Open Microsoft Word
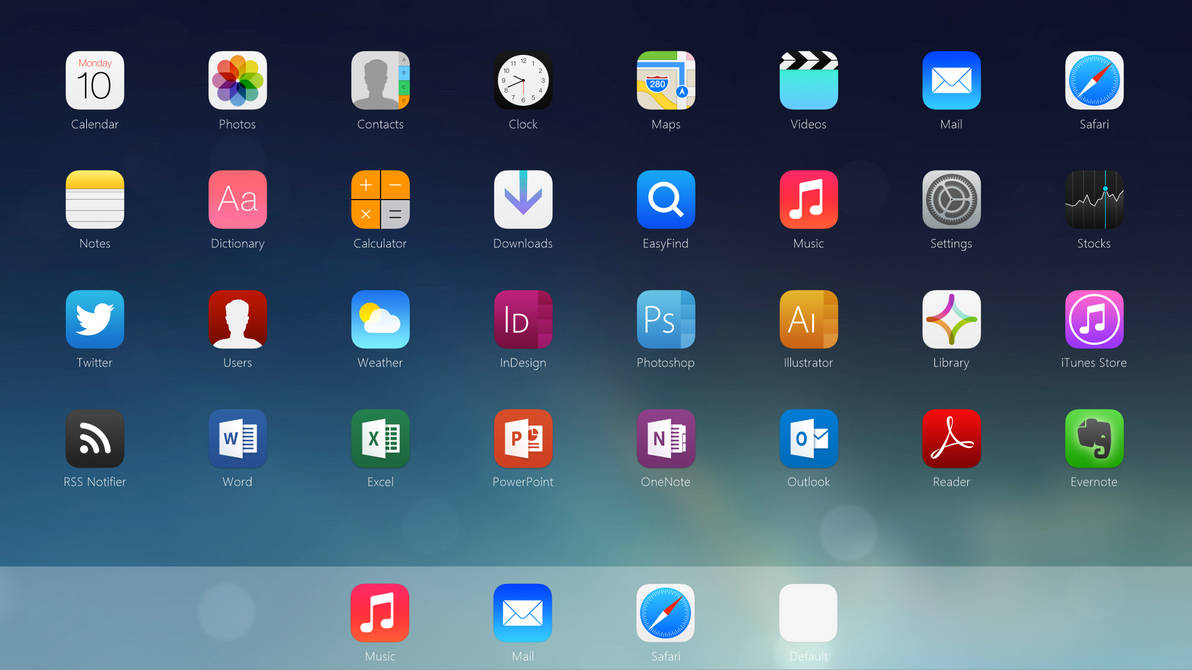 tap(237, 438)
